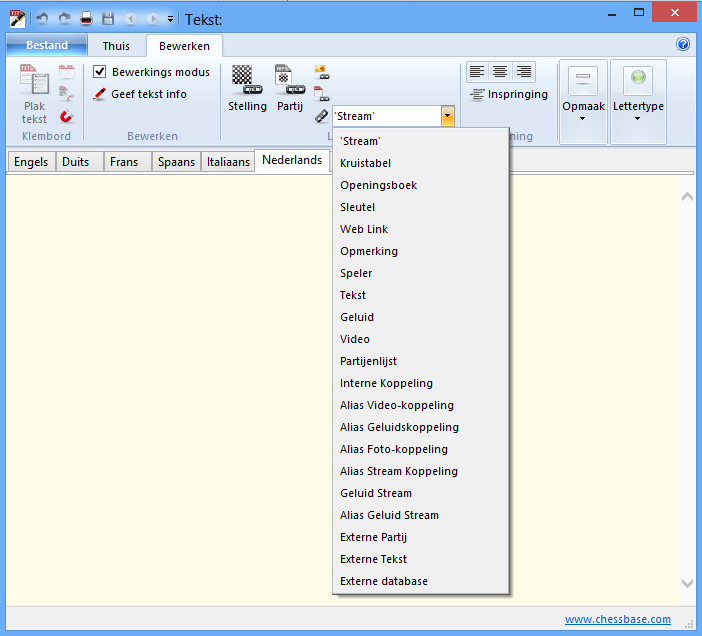Screen dimensions: 702x636
Task: Switch to the Engels language tab
Action: (x=31, y=162)
